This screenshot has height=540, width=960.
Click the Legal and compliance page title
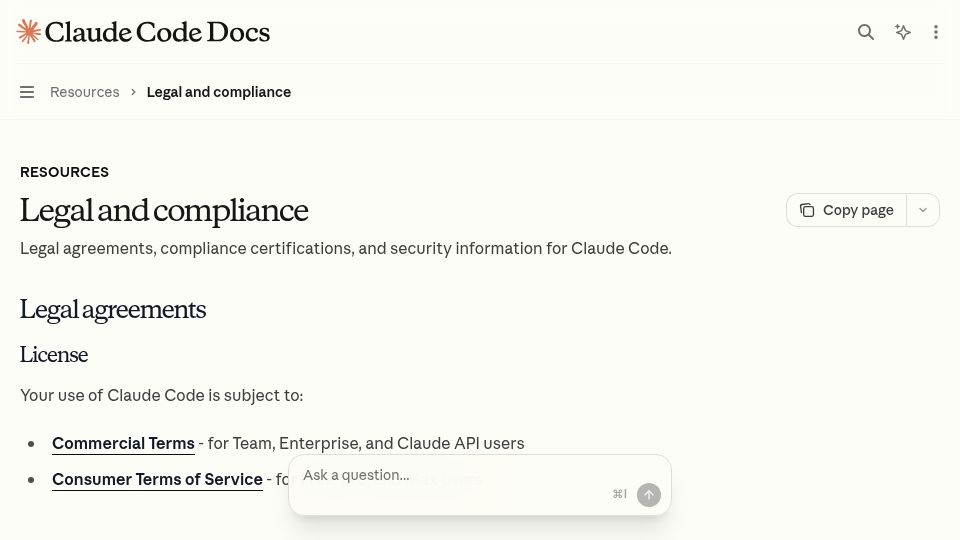point(164,211)
